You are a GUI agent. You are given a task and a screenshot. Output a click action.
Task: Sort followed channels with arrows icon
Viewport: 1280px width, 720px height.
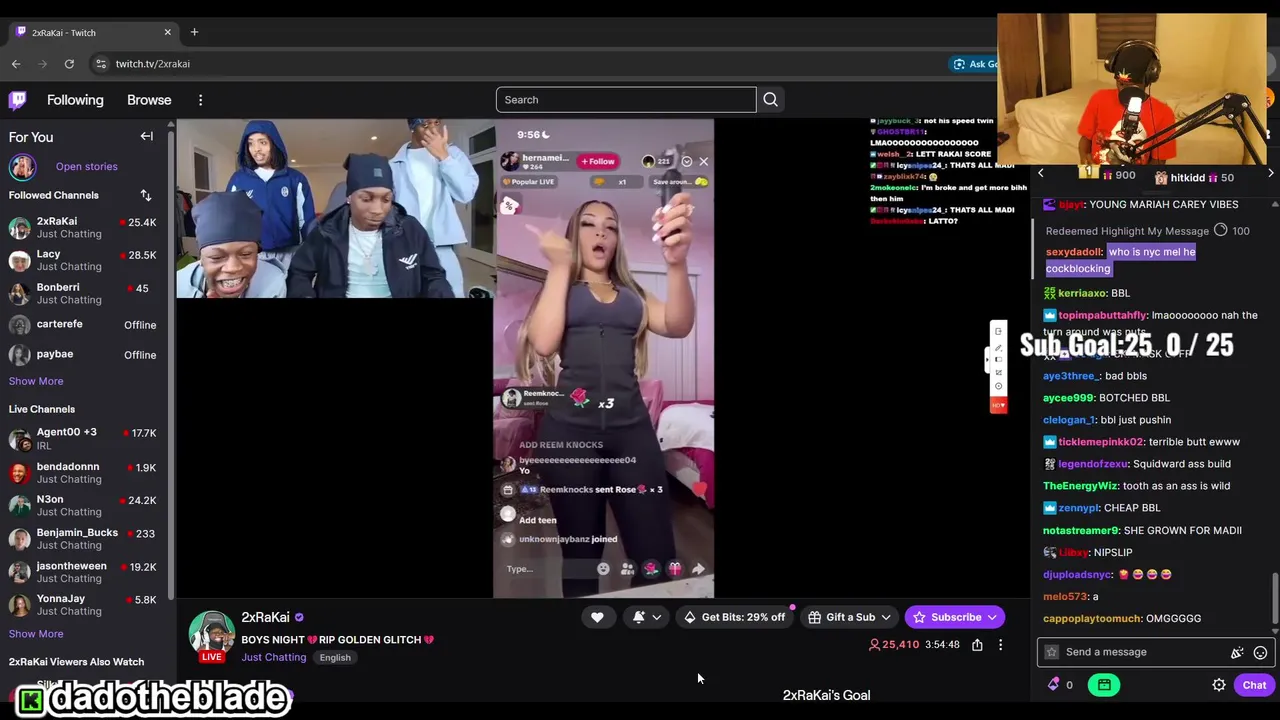(x=146, y=195)
